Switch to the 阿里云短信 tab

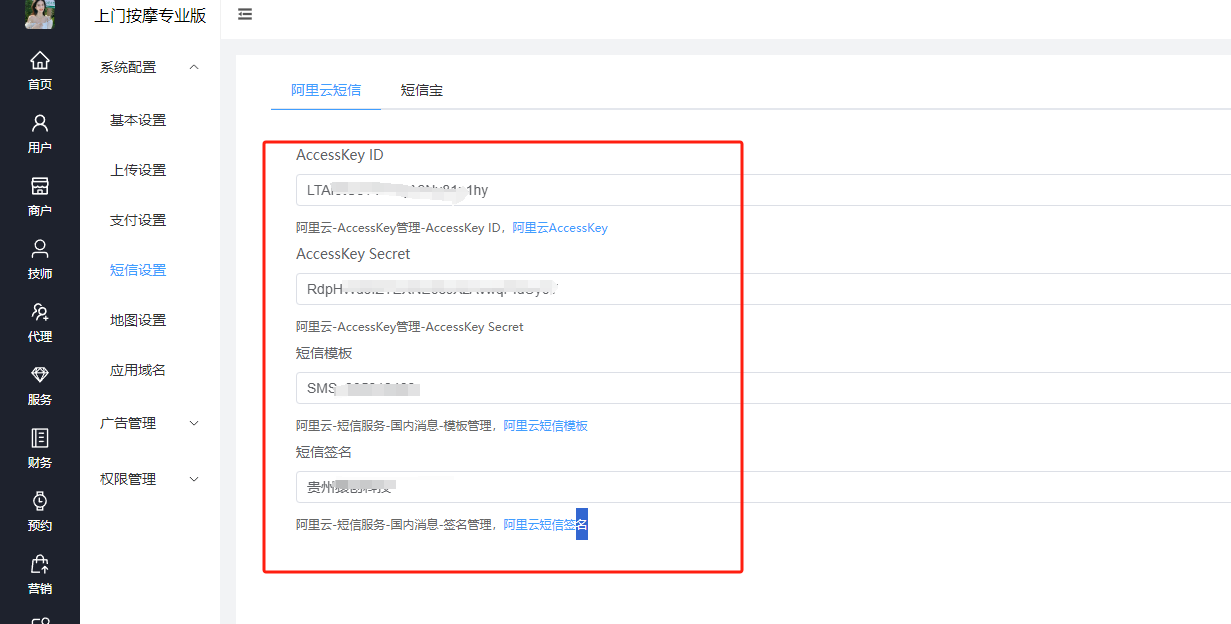click(326, 90)
